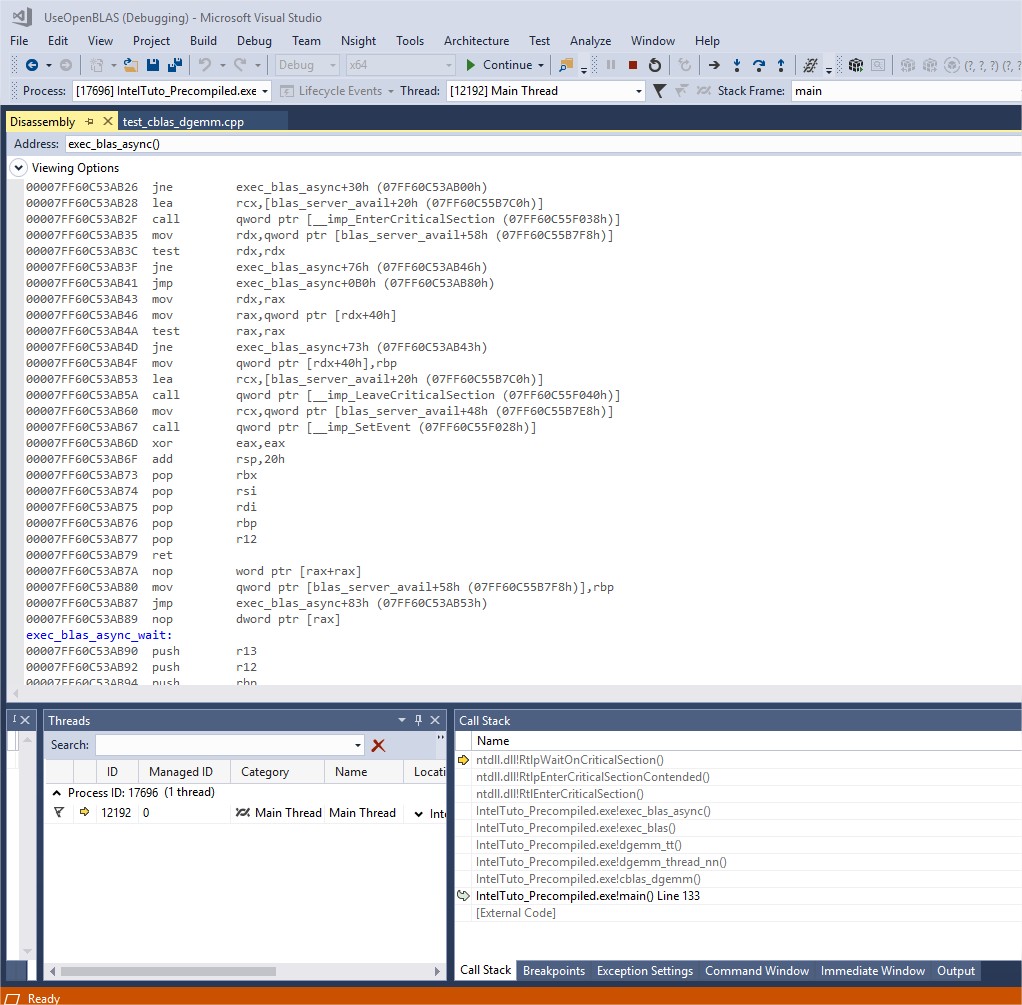The width and height of the screenshot is (1022, 1005).
Task: Click the Threads scrollbar right arrow
Action: coord(437,971)
